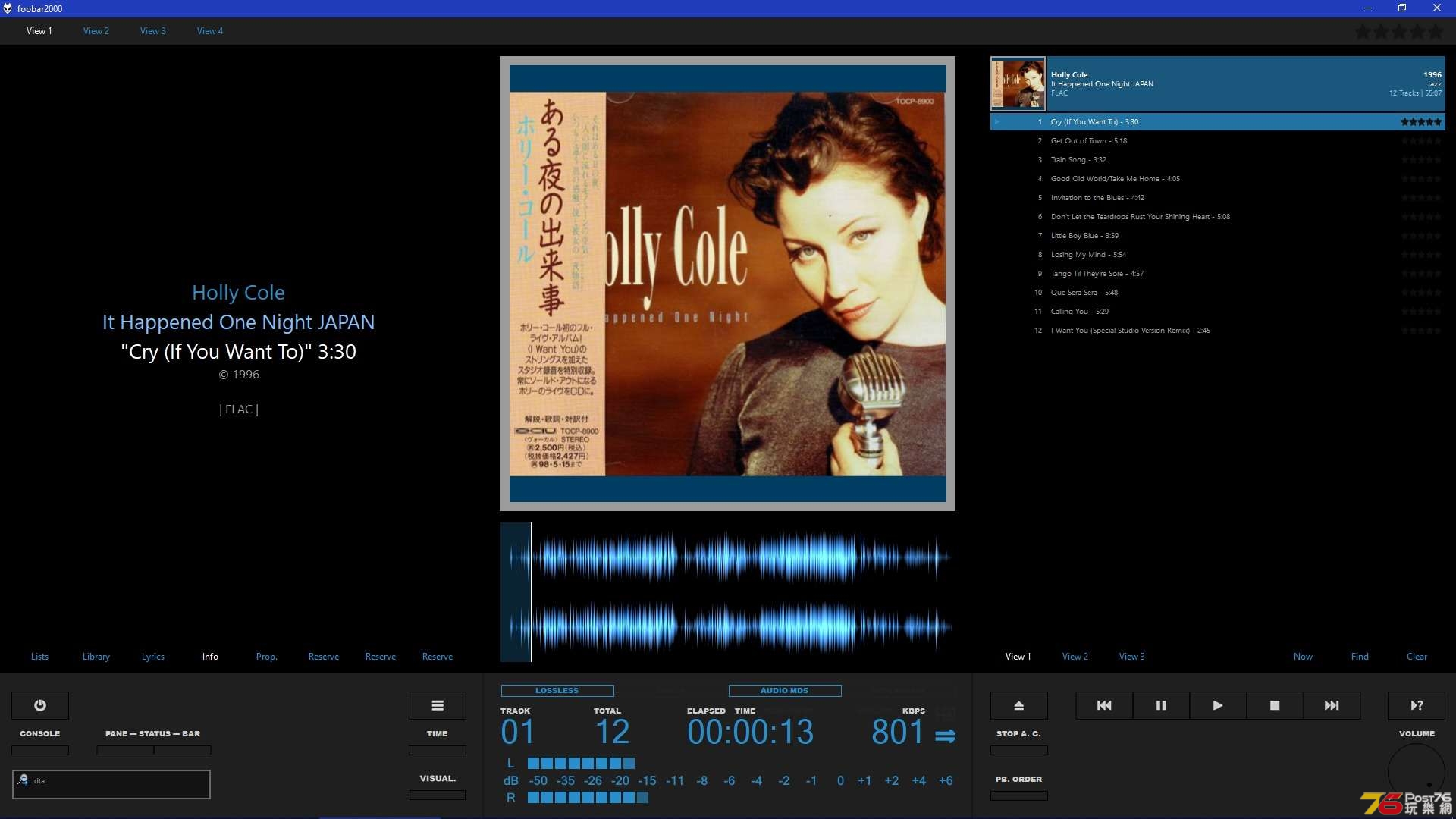Click the rating stars in the top right
This screenshot has width=1456, height=819.
[1399, 32]
